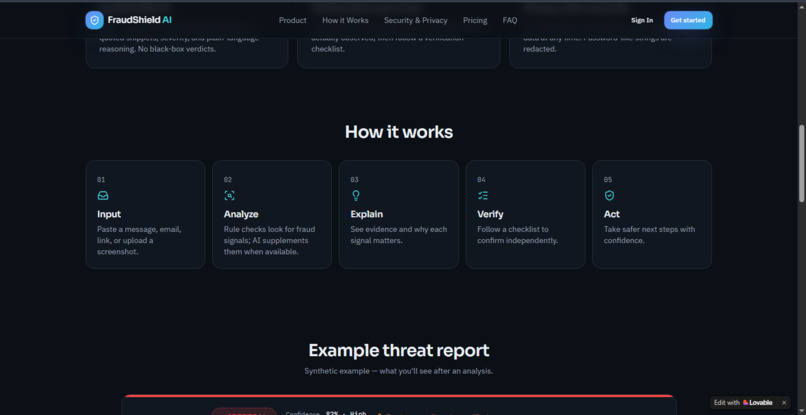Dismiss the Edit with Lovable badge
This screenshot has height=415, width=806.
coord(784,403)
